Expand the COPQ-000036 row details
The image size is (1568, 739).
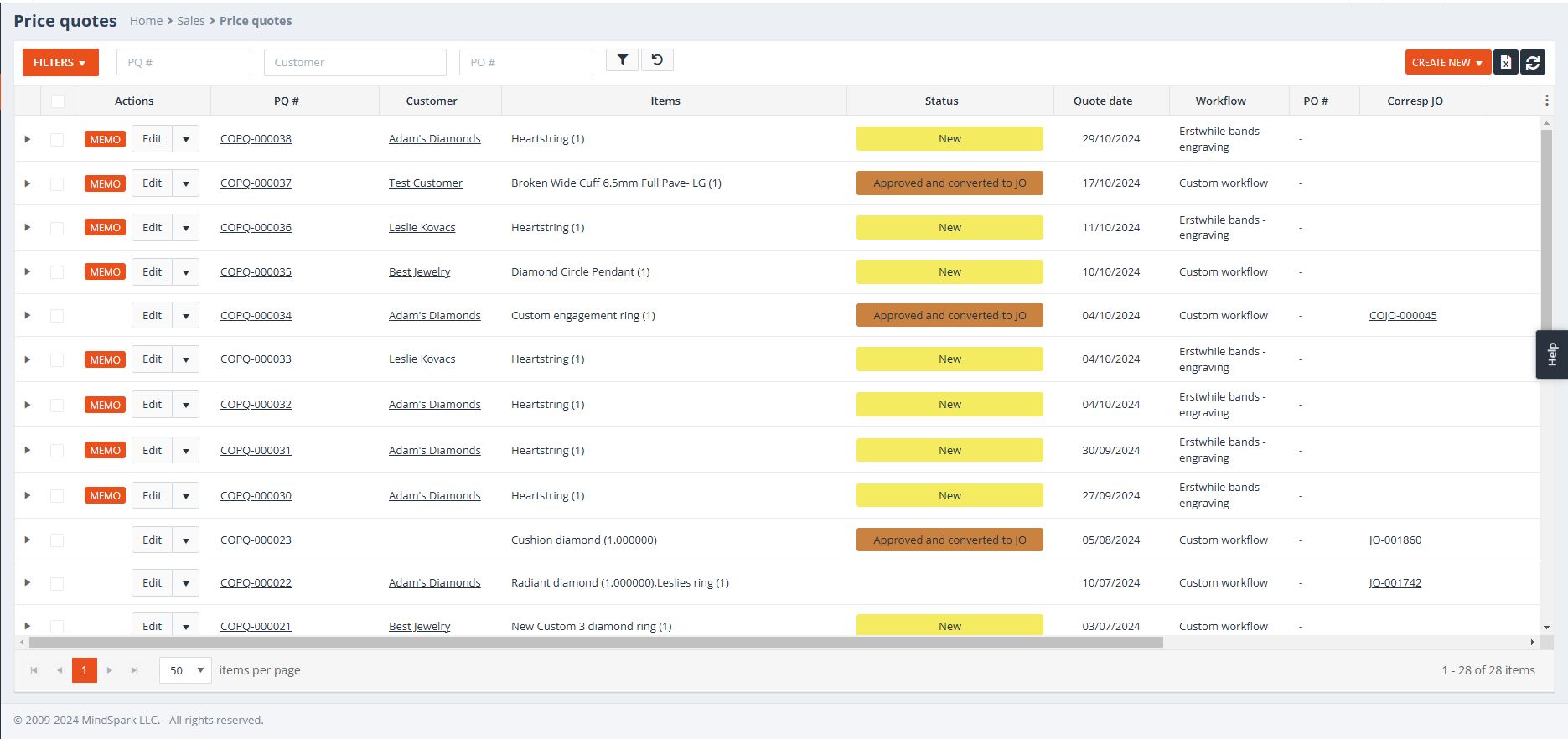[28, 228]
